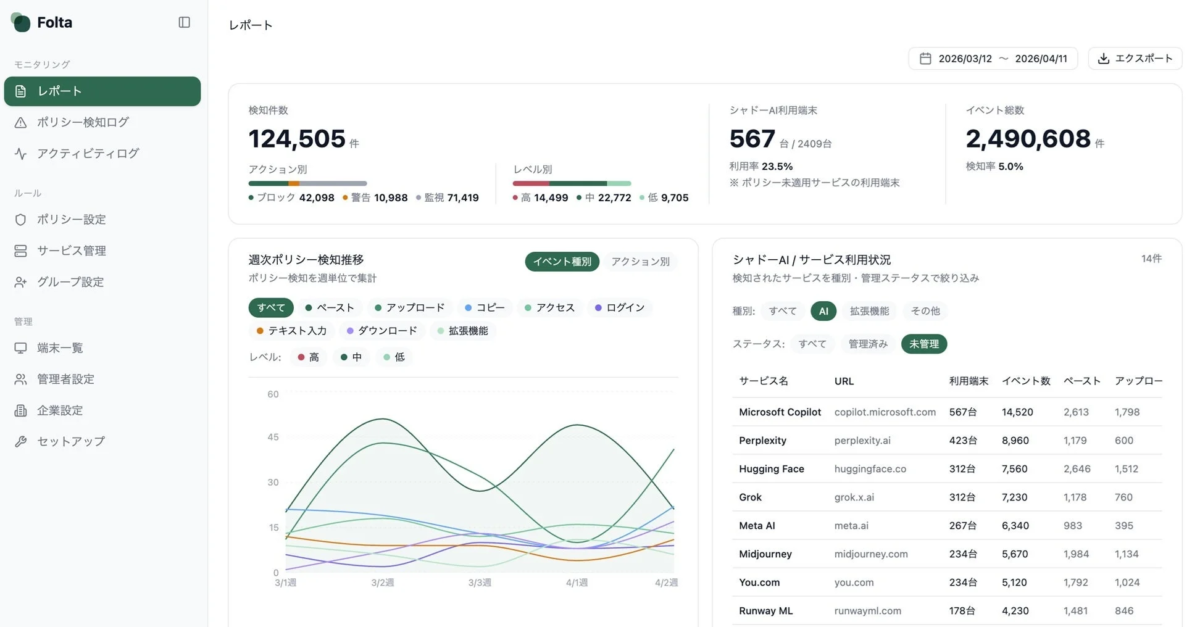Screen dimensions: 1200x627
Task: Click the You.com service name
Action: 760,582
